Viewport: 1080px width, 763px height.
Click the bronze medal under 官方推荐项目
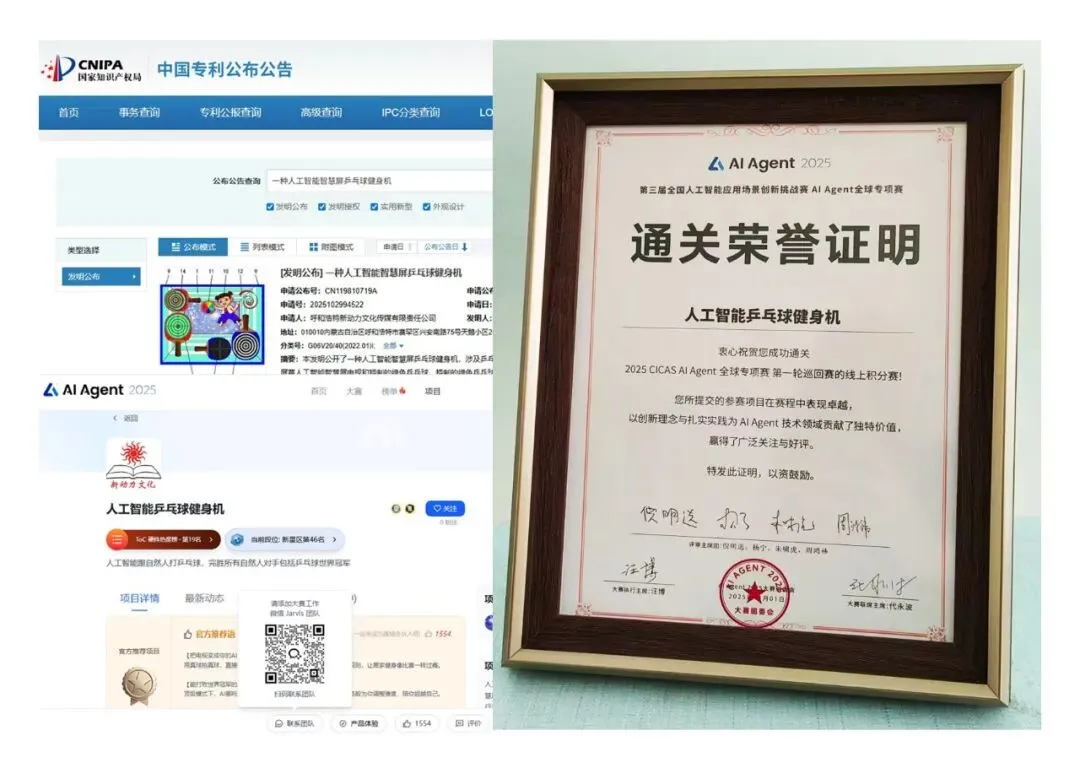tap(138, 686)
